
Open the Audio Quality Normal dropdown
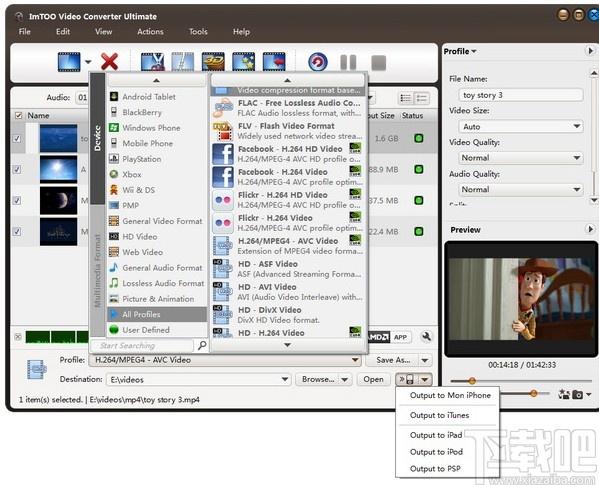tap(520, 189)
